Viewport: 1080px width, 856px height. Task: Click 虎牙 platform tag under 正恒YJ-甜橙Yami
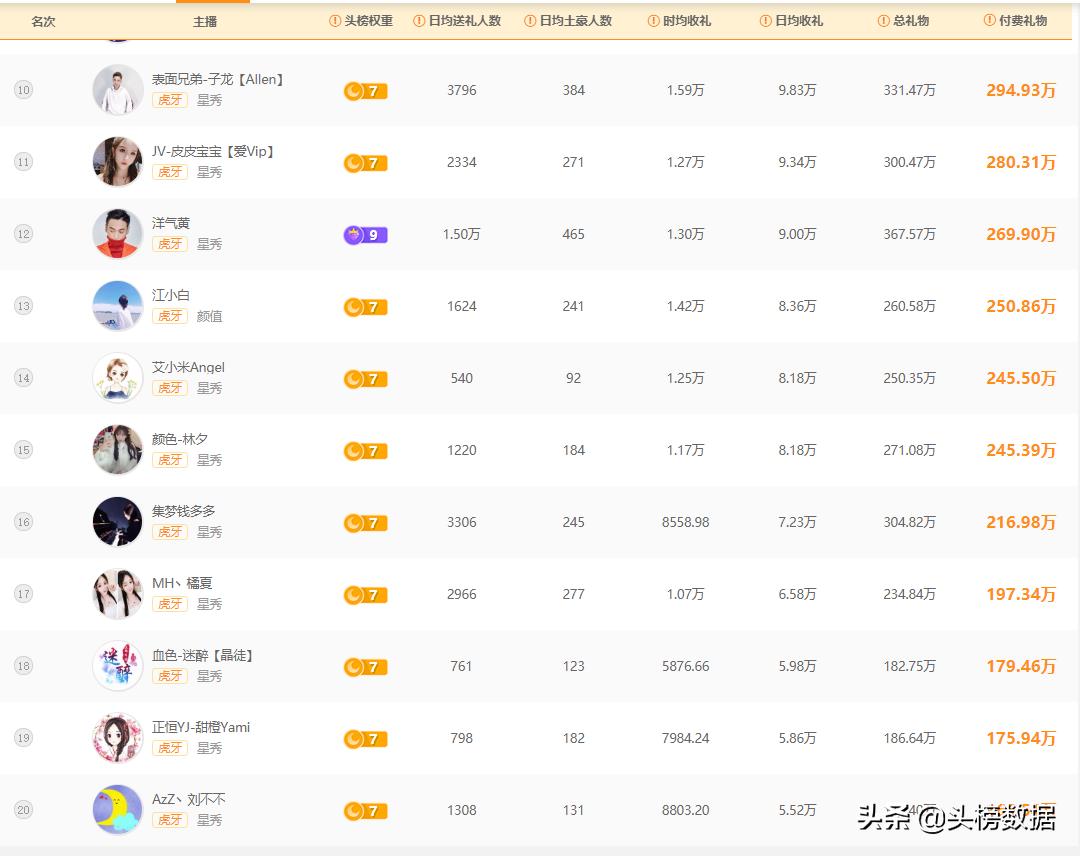pyautogui.click(x=170, y=748)
